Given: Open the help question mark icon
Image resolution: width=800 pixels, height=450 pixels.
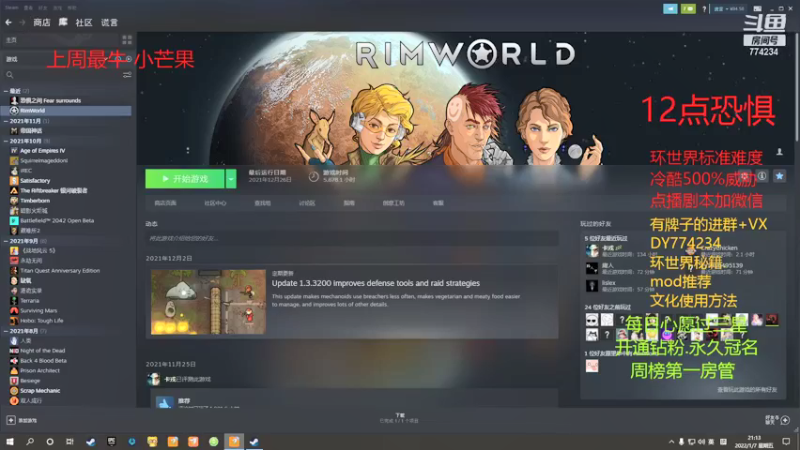Looking at the screenshot, I should 704,9.
